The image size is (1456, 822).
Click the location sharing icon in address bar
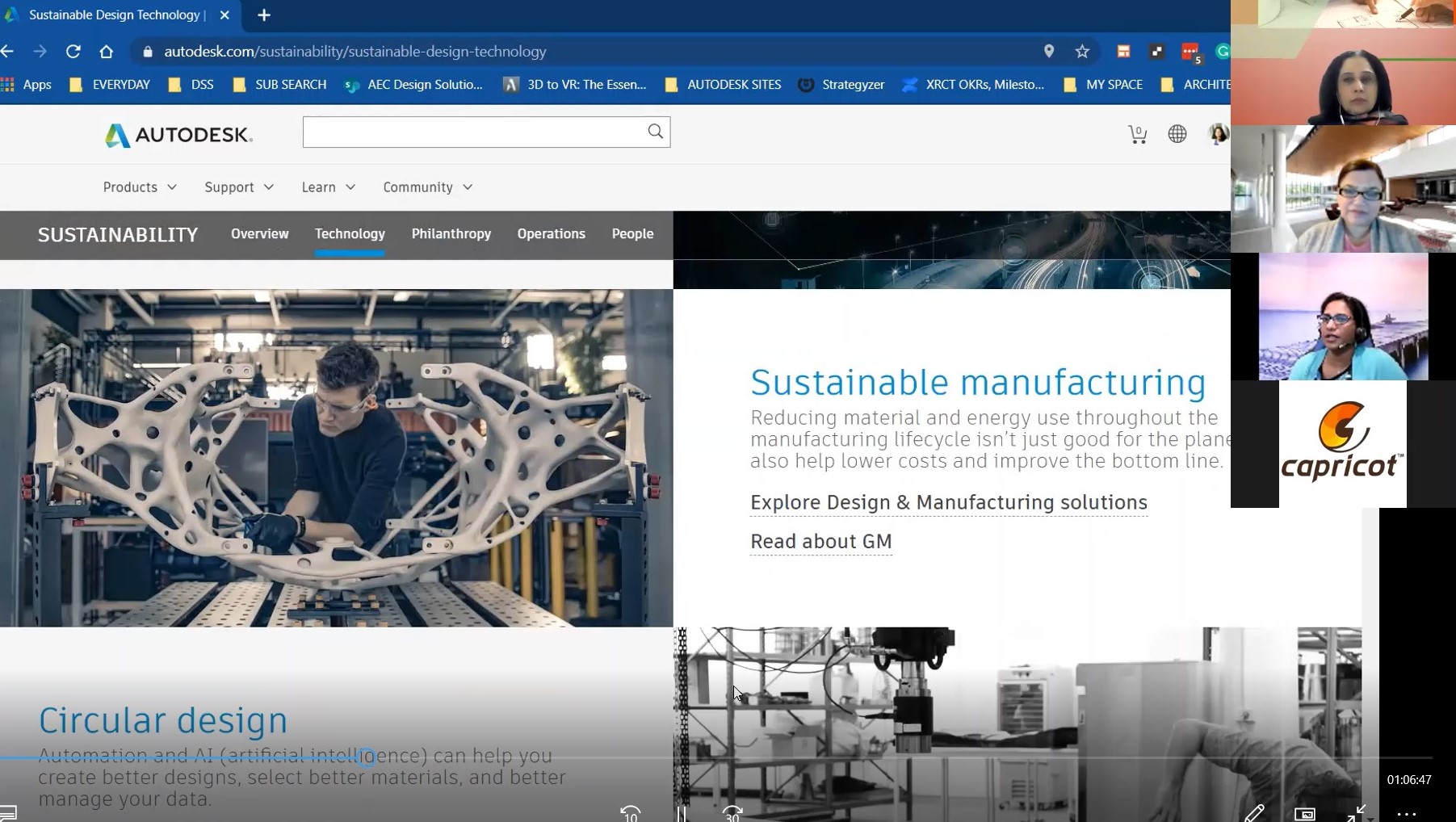point(1048,51)
